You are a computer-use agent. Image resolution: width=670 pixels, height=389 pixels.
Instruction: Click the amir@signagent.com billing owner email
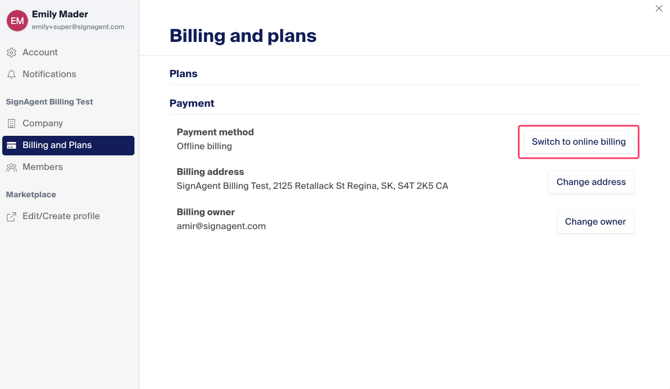pyautogui.click(x=221, y=226)
